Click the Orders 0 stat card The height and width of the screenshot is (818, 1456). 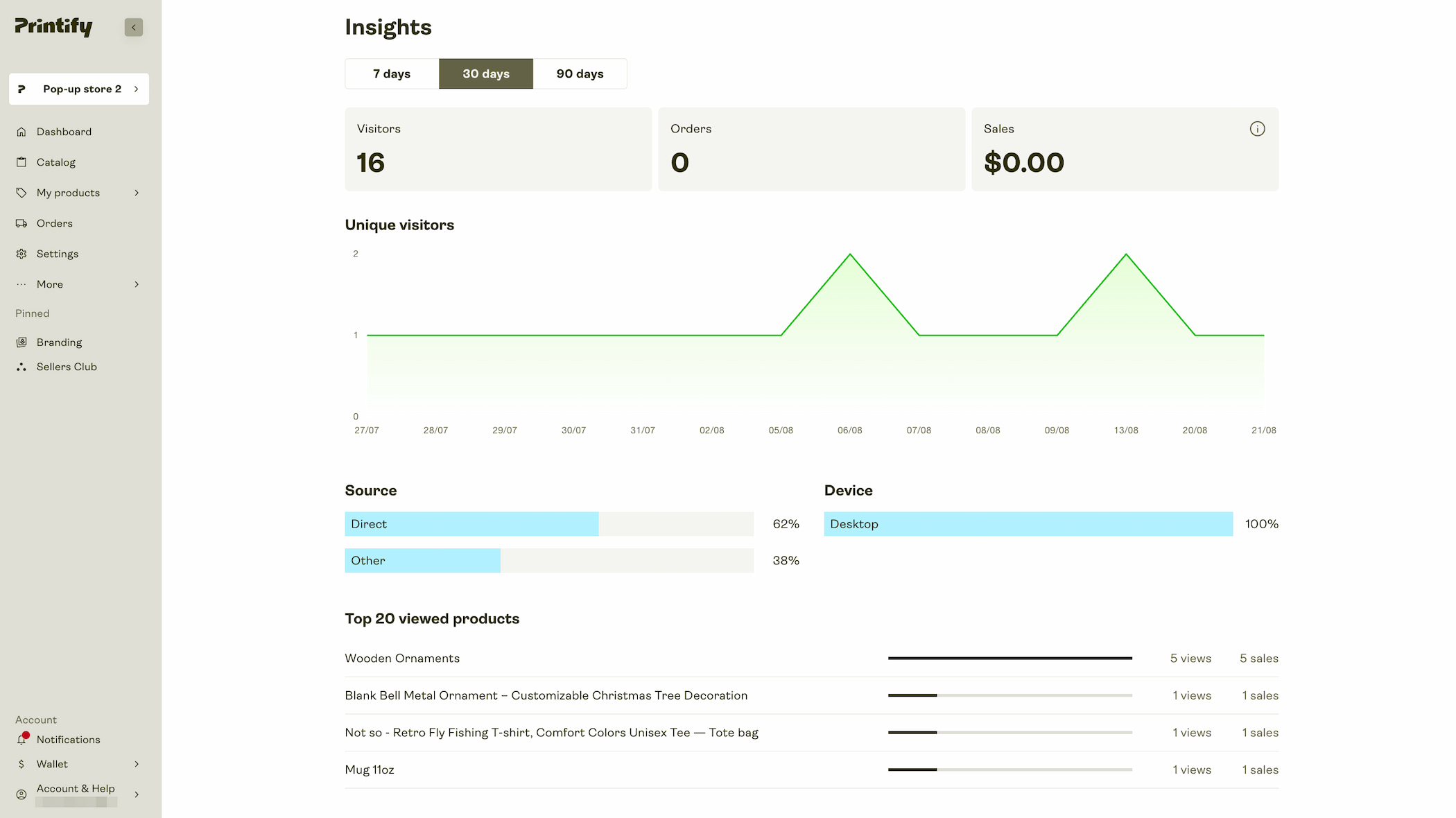(x=812, y=149)
